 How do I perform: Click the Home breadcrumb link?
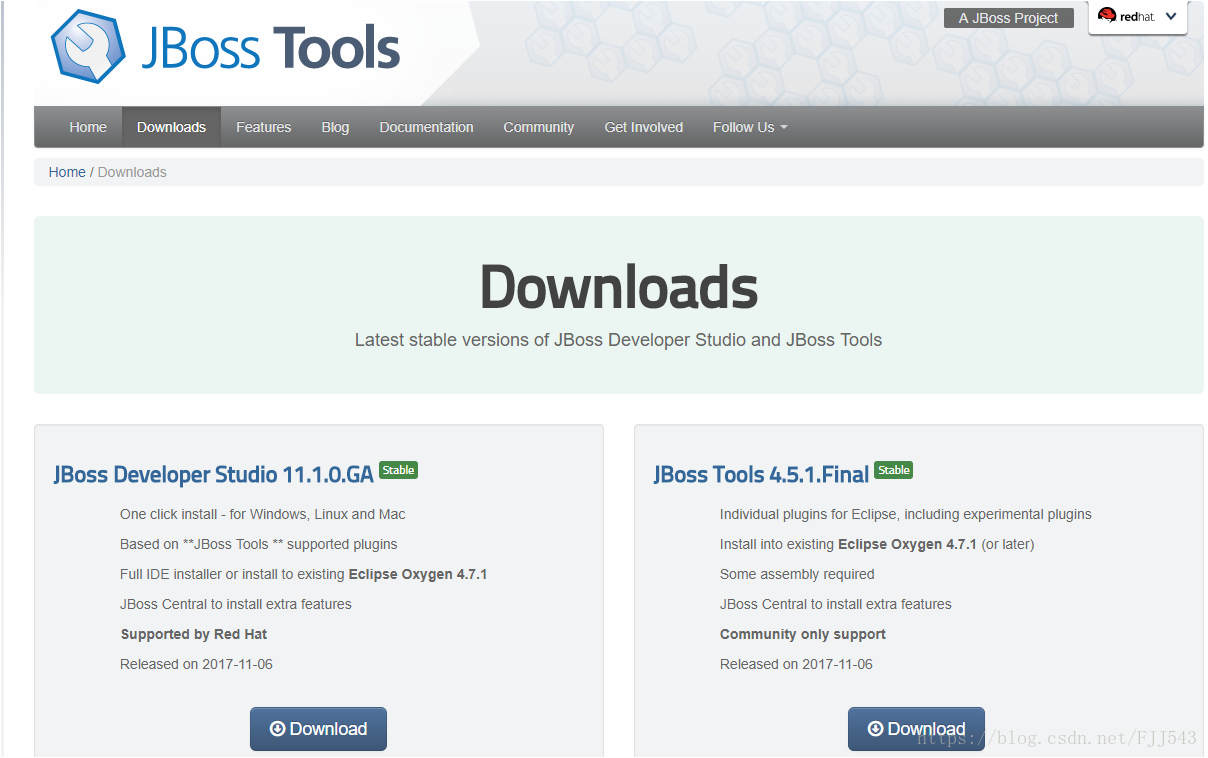tap(67, 172)
